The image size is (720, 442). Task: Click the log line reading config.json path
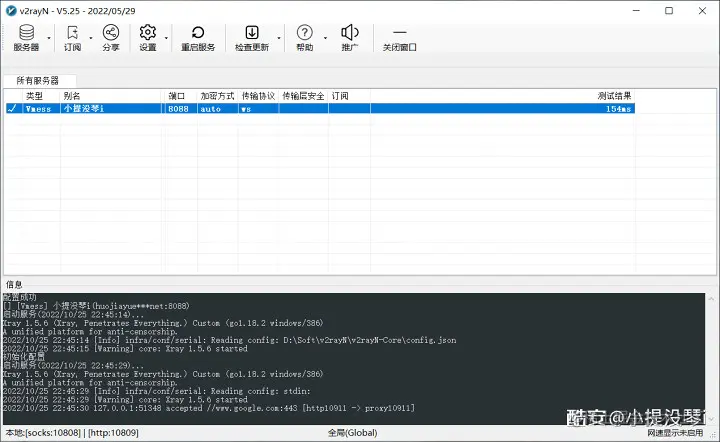coord(230,340)
